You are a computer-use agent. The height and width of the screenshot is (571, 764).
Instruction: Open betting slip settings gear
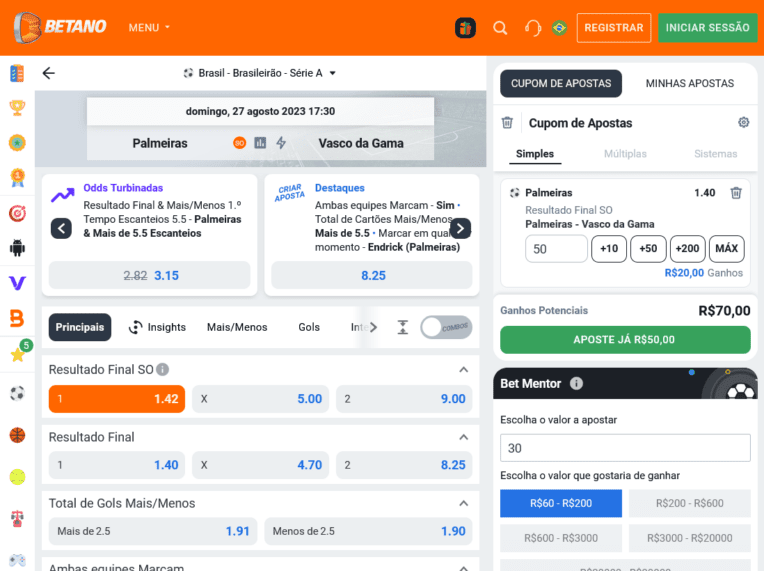tap(743, 122)
